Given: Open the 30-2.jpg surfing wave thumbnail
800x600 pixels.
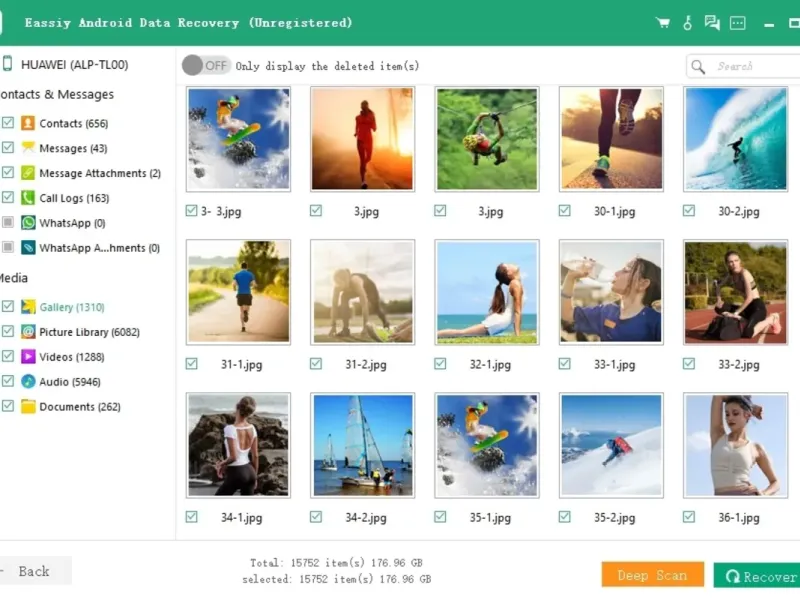Looking at the screenshot, I should click(736, 139).
